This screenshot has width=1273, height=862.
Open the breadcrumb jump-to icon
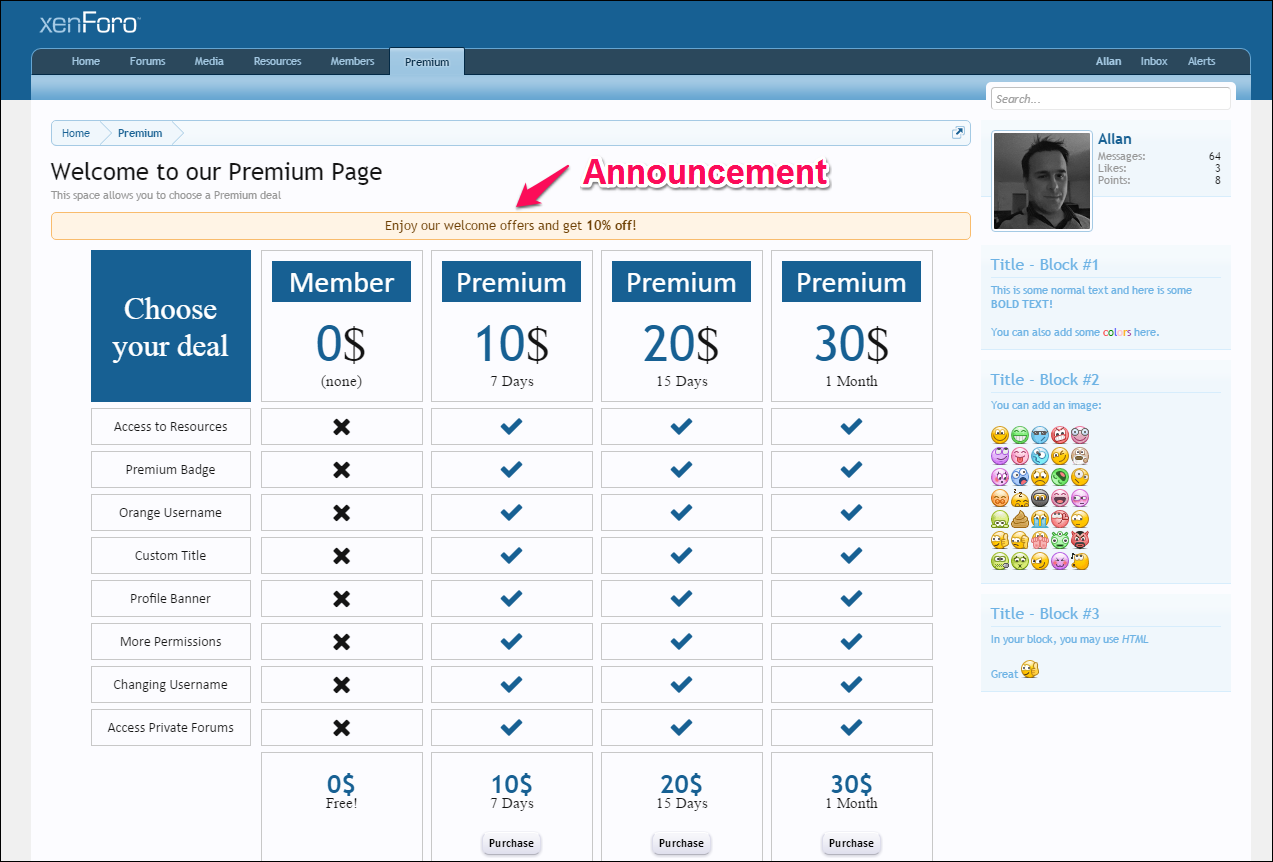click(x=958, y=133)
